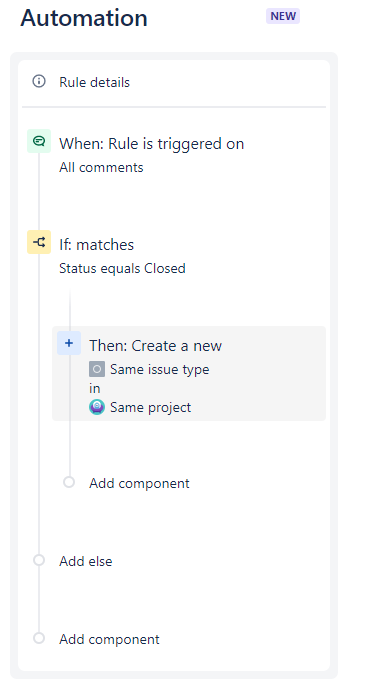The width and height of the screenshot is (365, 680).
Task: Add component inside the If branch
Action: [139, 483]
